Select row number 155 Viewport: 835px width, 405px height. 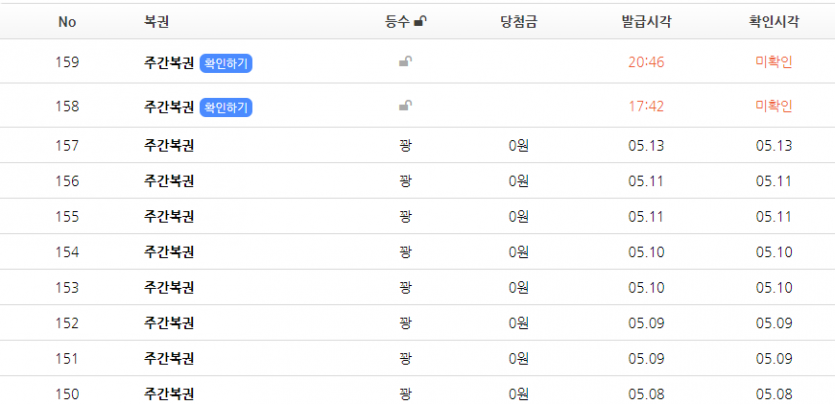(x=67, y=217)
